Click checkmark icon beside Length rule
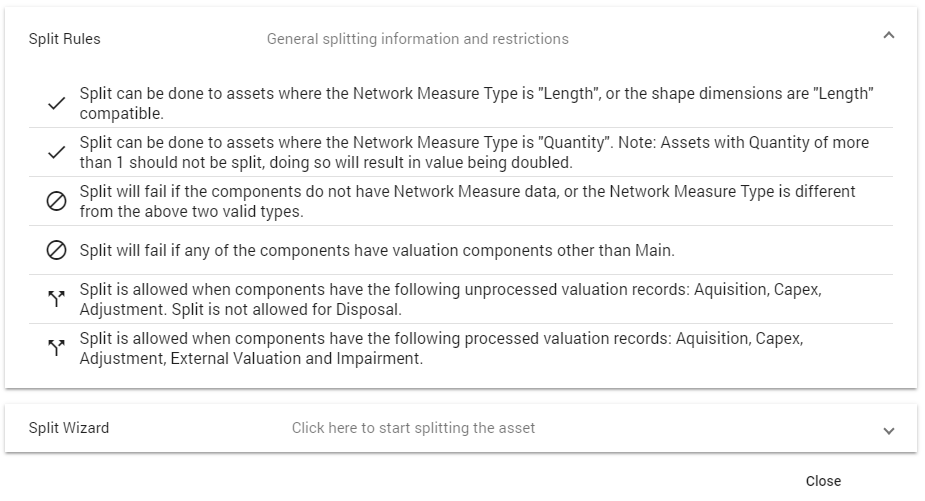925x501 pixels. pyautogui.click(x=56, y=103)
